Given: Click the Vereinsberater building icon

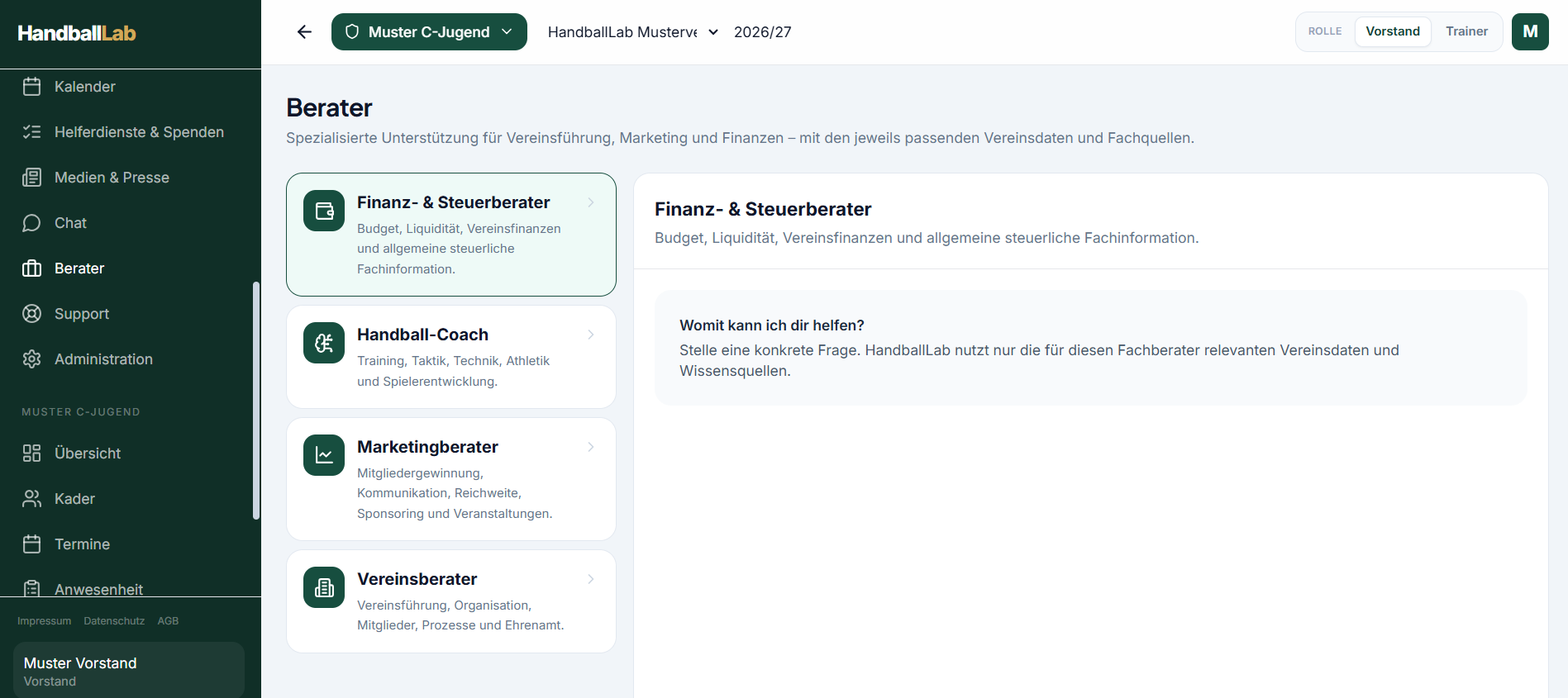Looking at the screenshot, I should tap(324, 587).
